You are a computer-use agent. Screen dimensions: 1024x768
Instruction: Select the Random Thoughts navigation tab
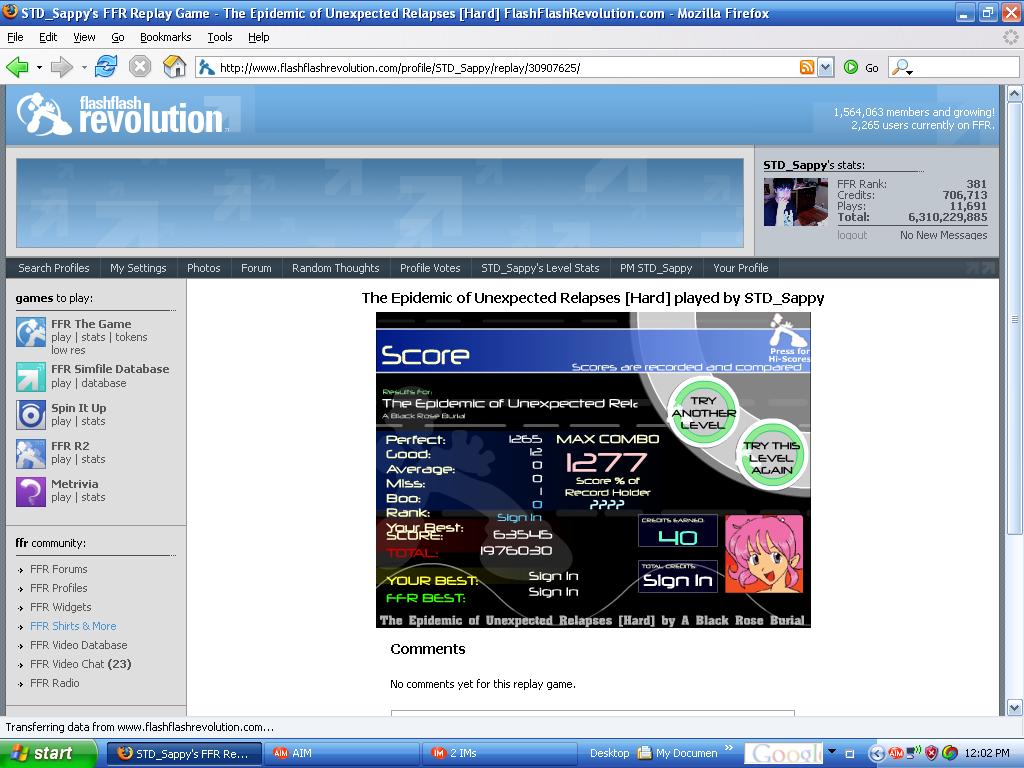pyautogui.click(x=336, y=268)
